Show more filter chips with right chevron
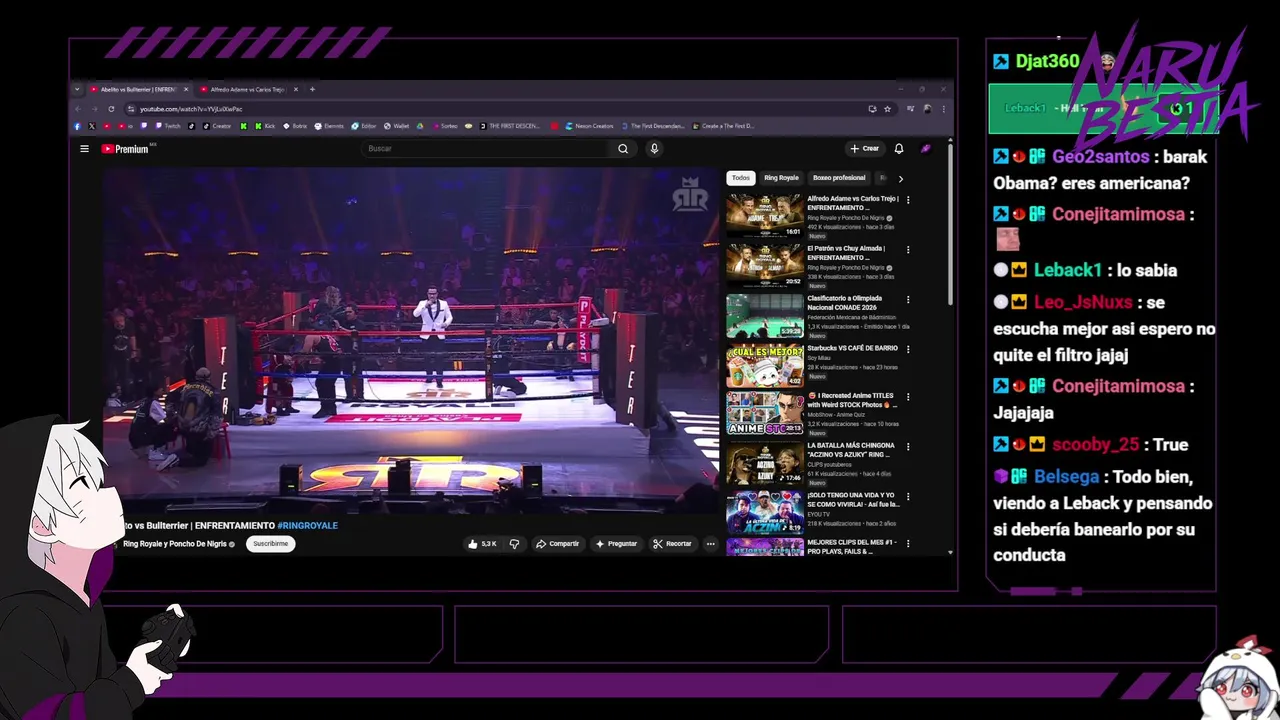 point(900,178)
